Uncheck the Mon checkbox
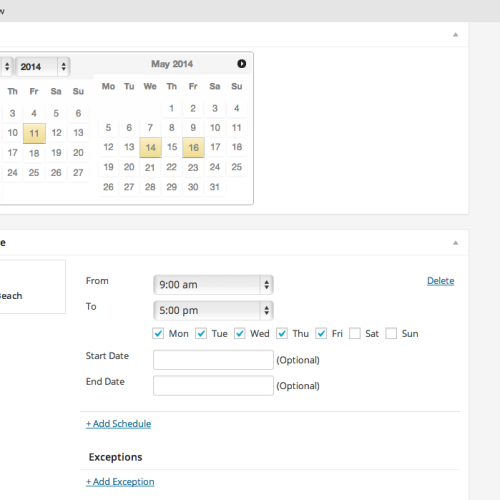500x500 pixels. [x=158, y=333]
